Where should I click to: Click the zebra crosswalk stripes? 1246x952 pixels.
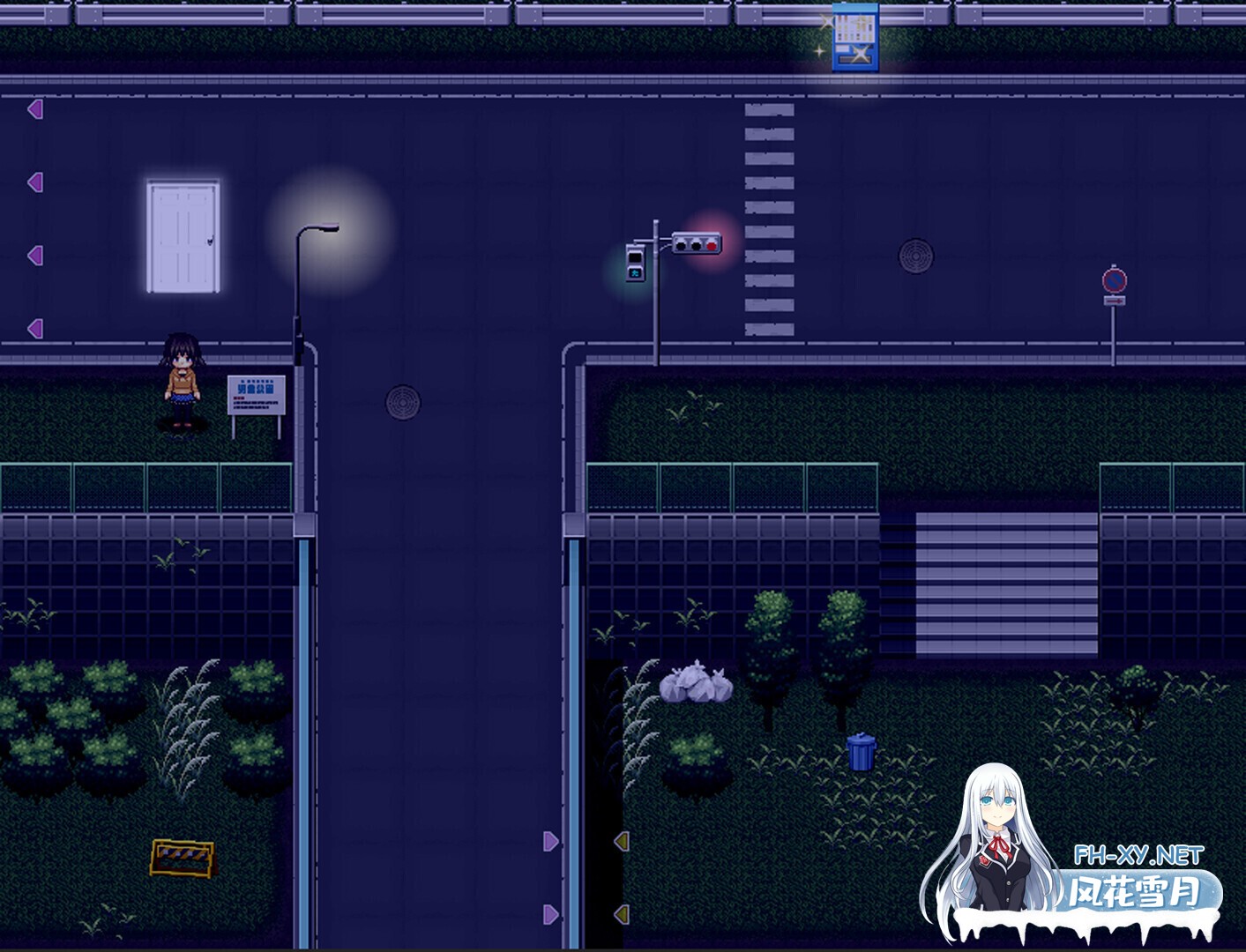(x=770, y=219)
